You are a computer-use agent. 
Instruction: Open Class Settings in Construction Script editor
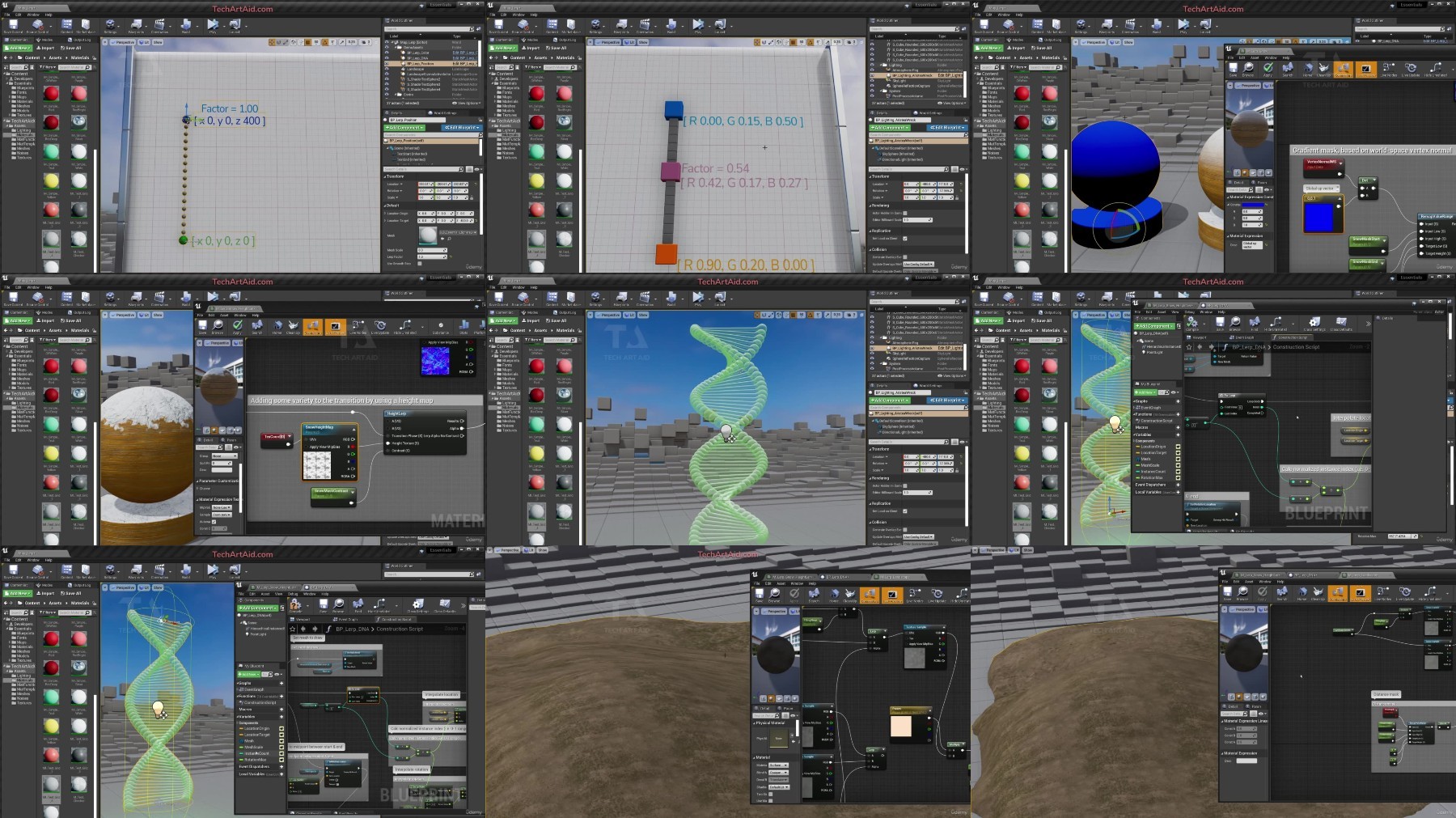[1314, 324]
